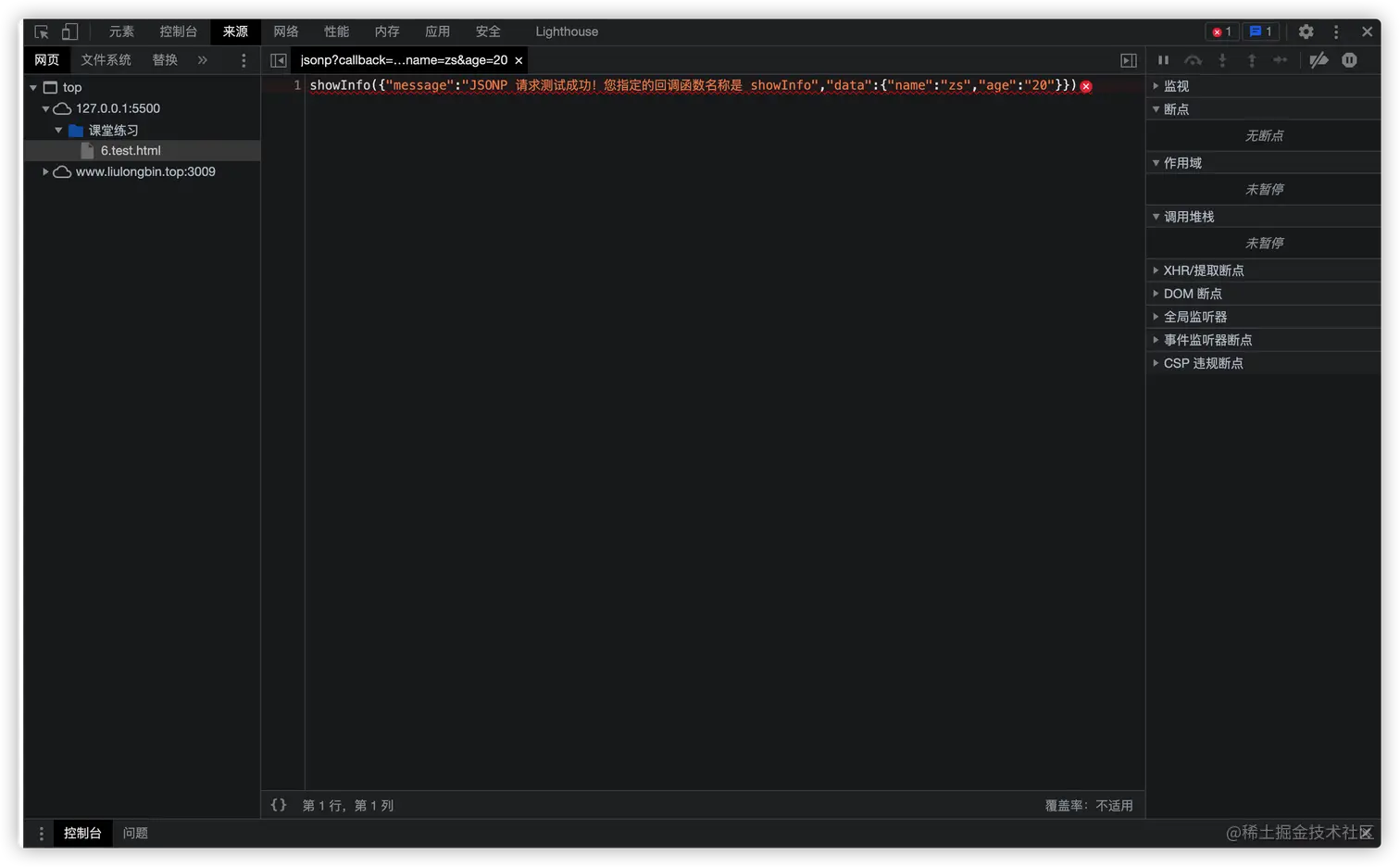This screenshot has width=1400, height=867.
Task: Collapse the 课堂练习 folder
Action: coord(58,131)
